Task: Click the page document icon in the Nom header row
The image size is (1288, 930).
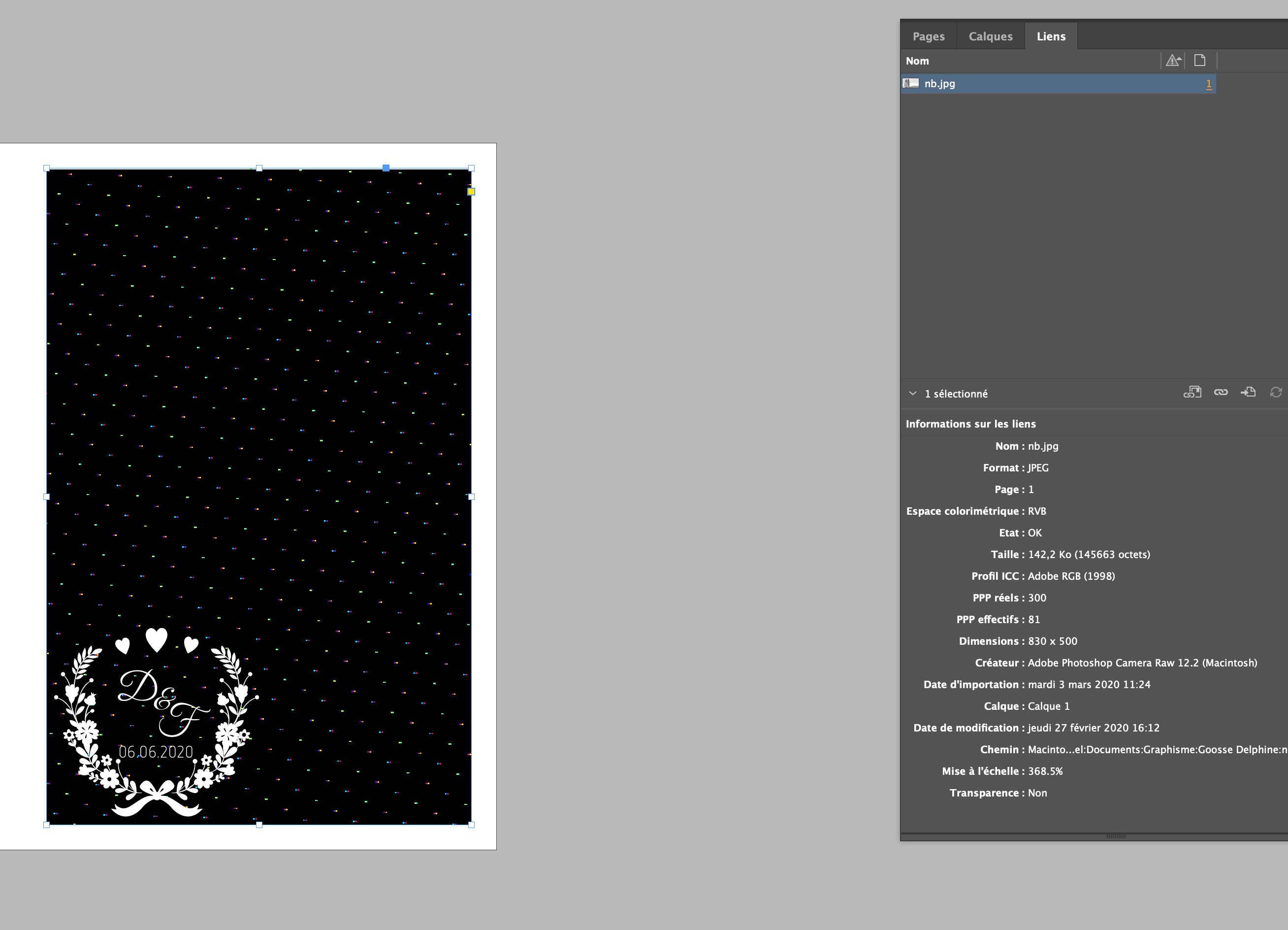Action: 1199,60
